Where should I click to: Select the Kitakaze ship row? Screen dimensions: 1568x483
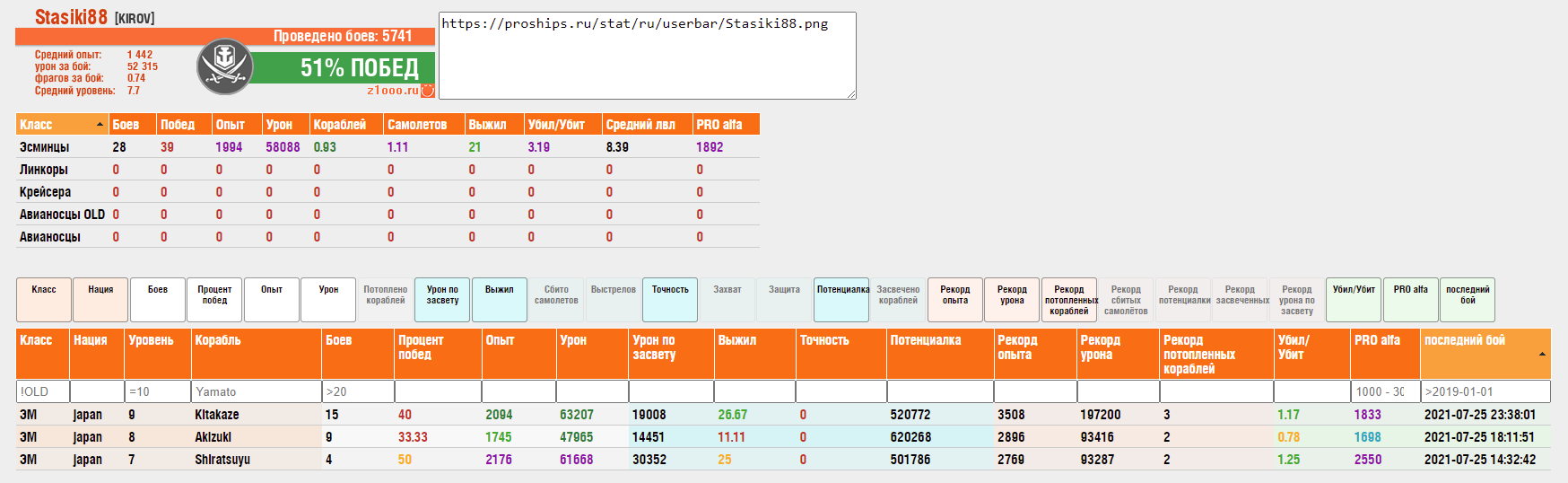coord(217,415)
